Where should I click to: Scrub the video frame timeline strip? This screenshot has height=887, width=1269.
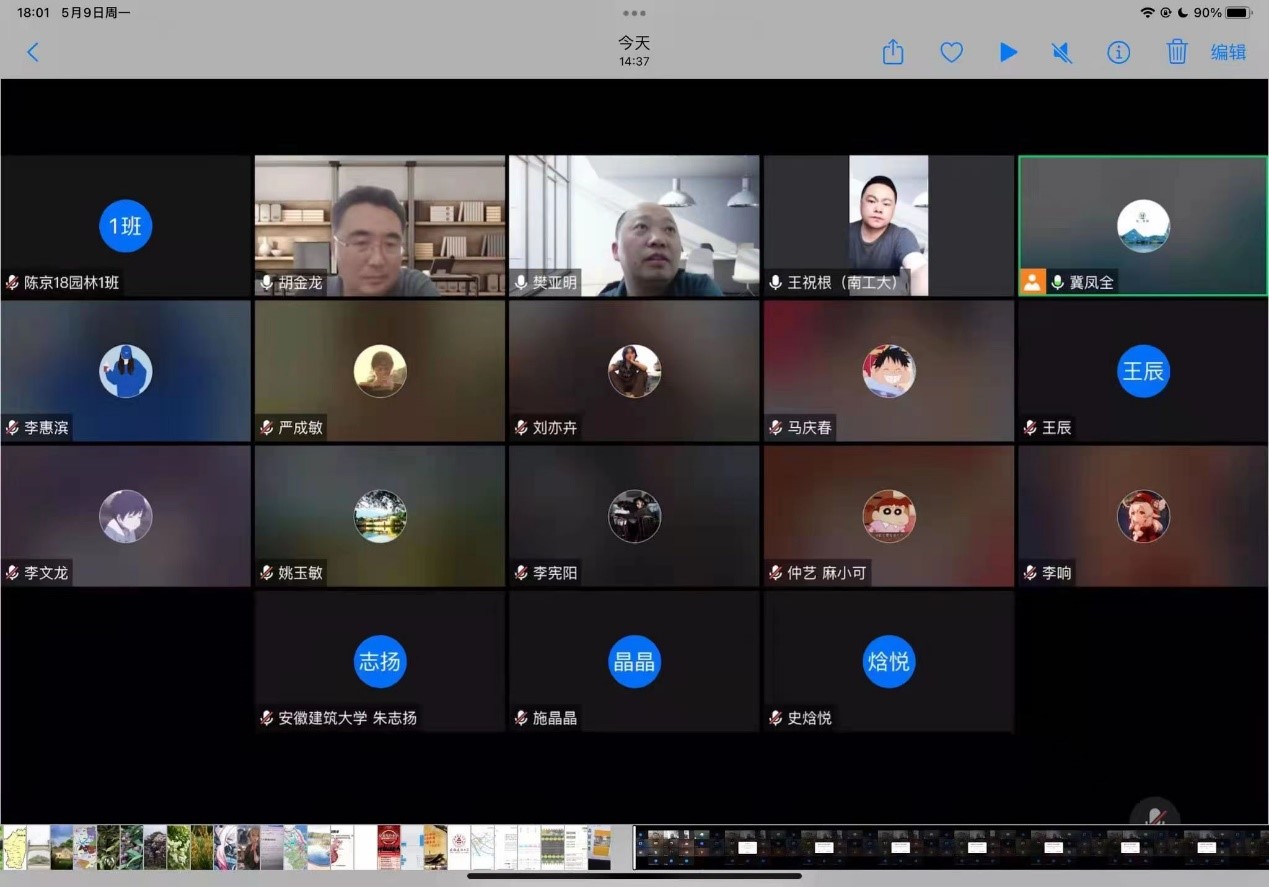pyautogui.click(x=950, y=847)
